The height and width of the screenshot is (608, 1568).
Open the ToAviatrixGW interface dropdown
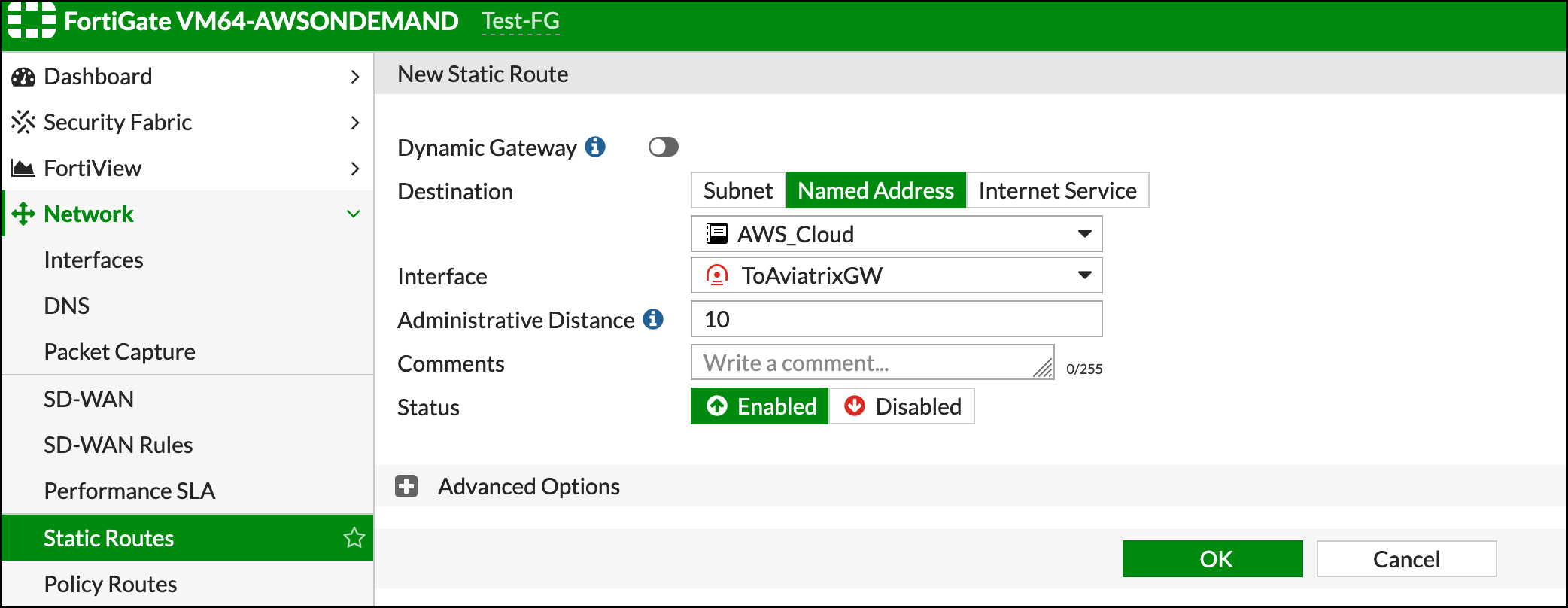[896, 275]
